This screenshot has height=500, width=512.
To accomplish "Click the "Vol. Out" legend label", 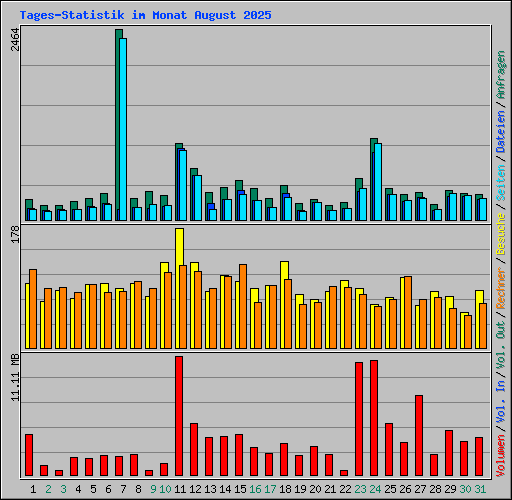I will (501, 345).
